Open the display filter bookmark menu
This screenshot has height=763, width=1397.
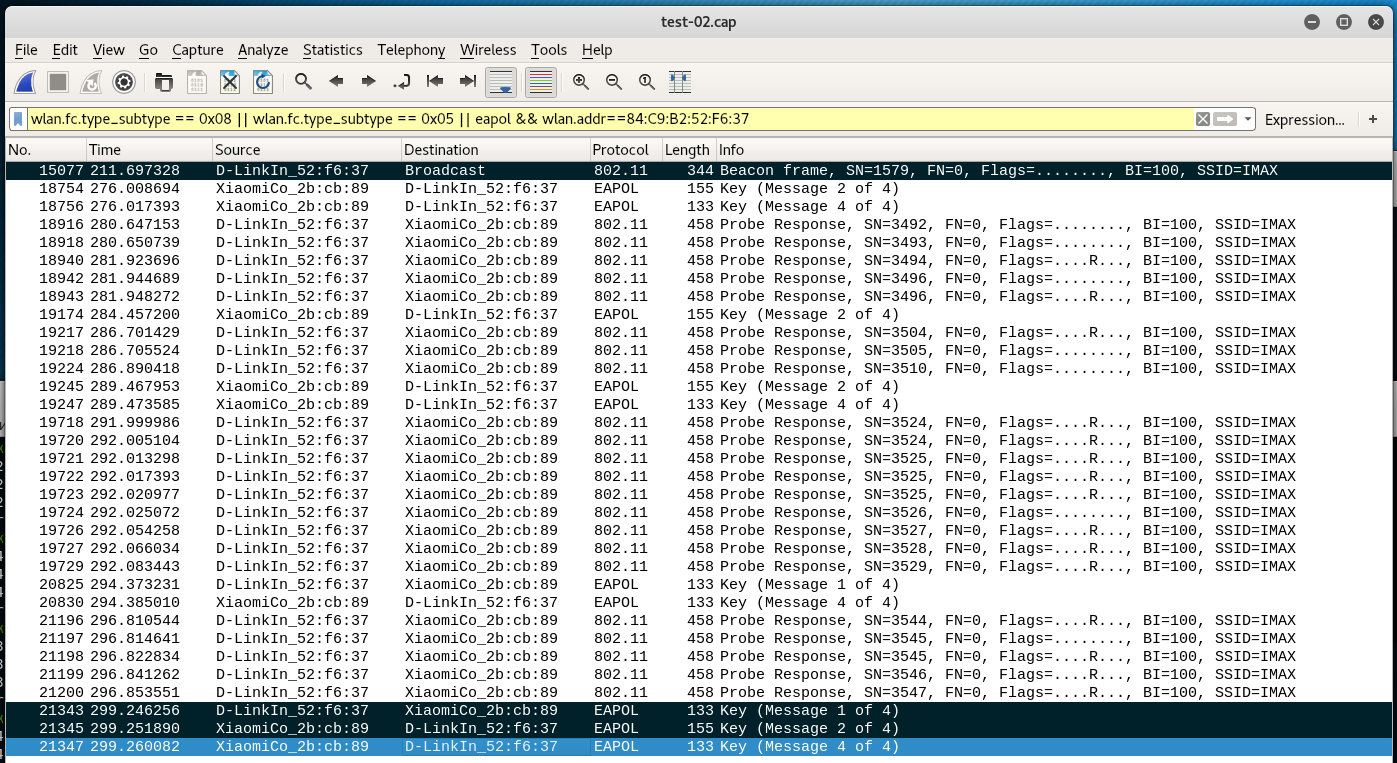[x=18, y=119]
